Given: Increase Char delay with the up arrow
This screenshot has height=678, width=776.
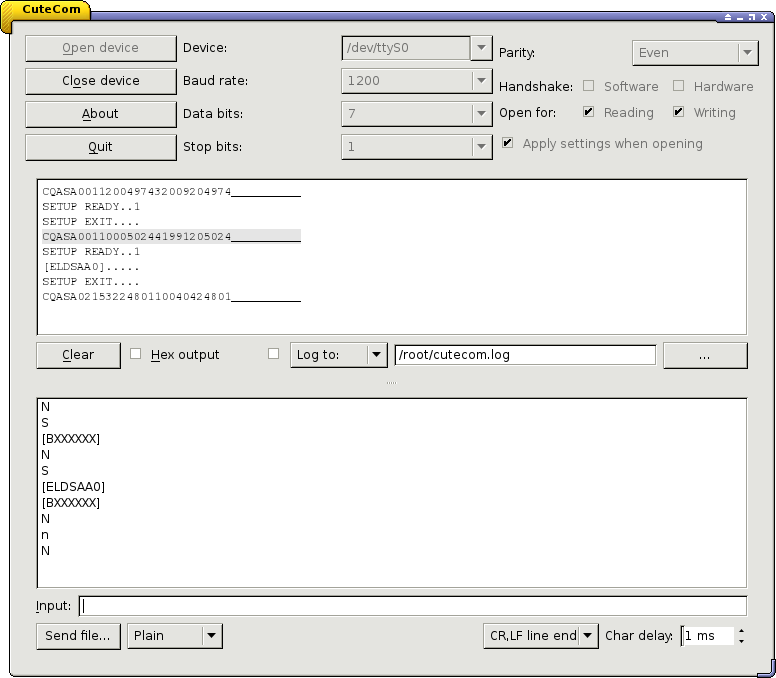Looking at the screenshot, I should (x=740, y=631).
